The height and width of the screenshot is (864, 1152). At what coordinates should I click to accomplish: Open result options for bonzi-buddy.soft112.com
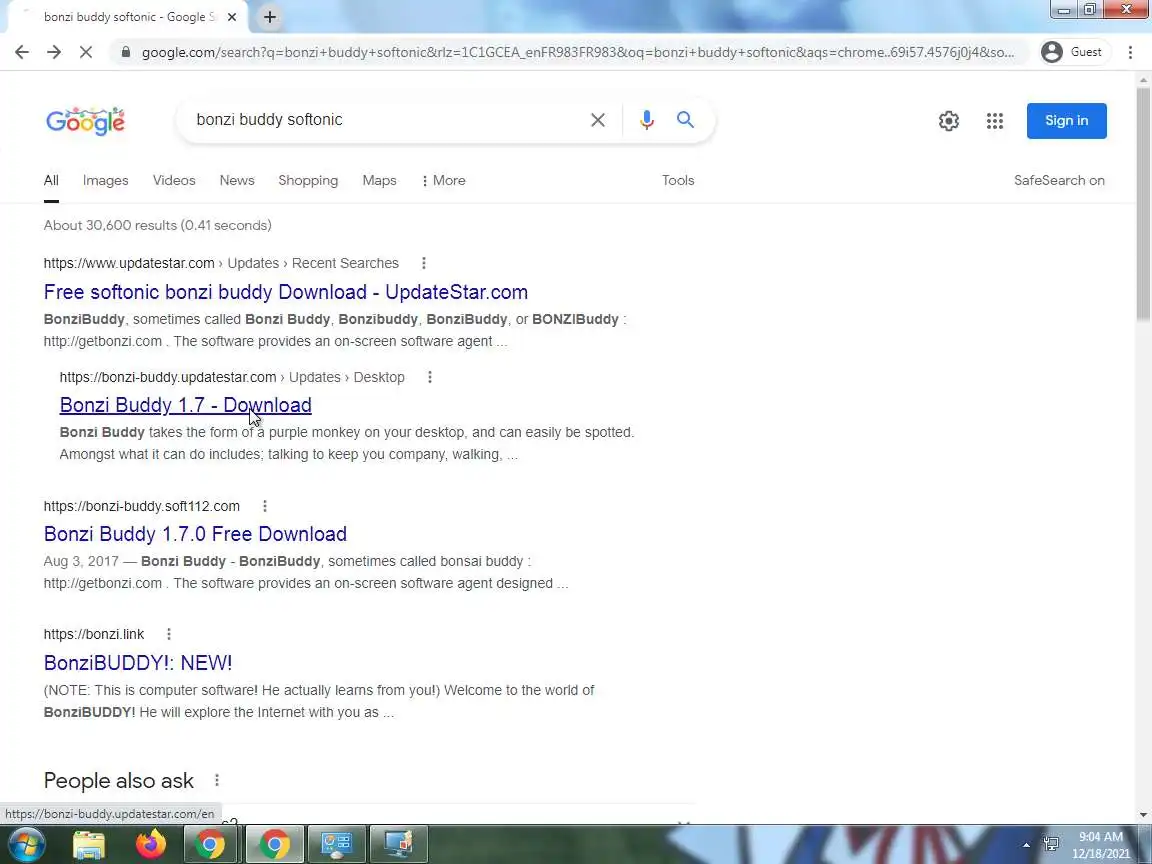coord(264,506)
